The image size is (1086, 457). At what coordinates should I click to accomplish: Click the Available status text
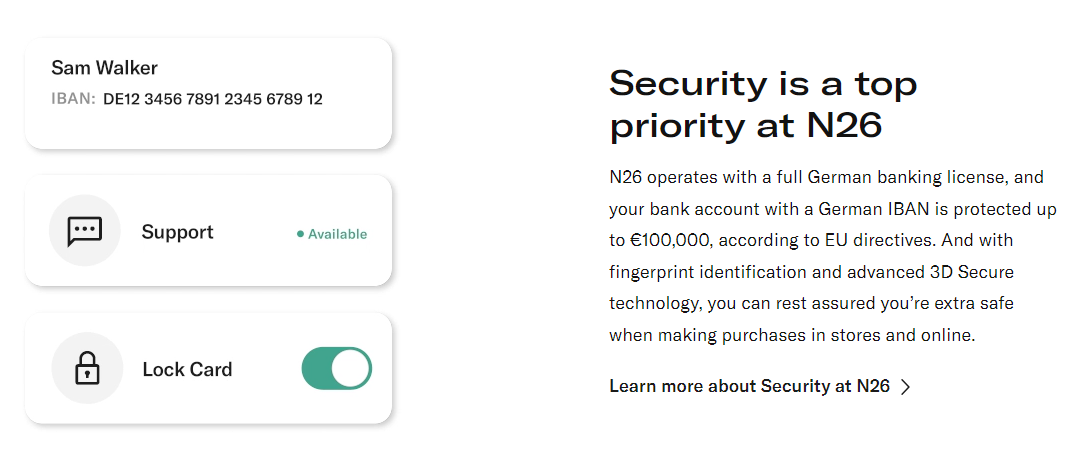click(x=337, y=234)
